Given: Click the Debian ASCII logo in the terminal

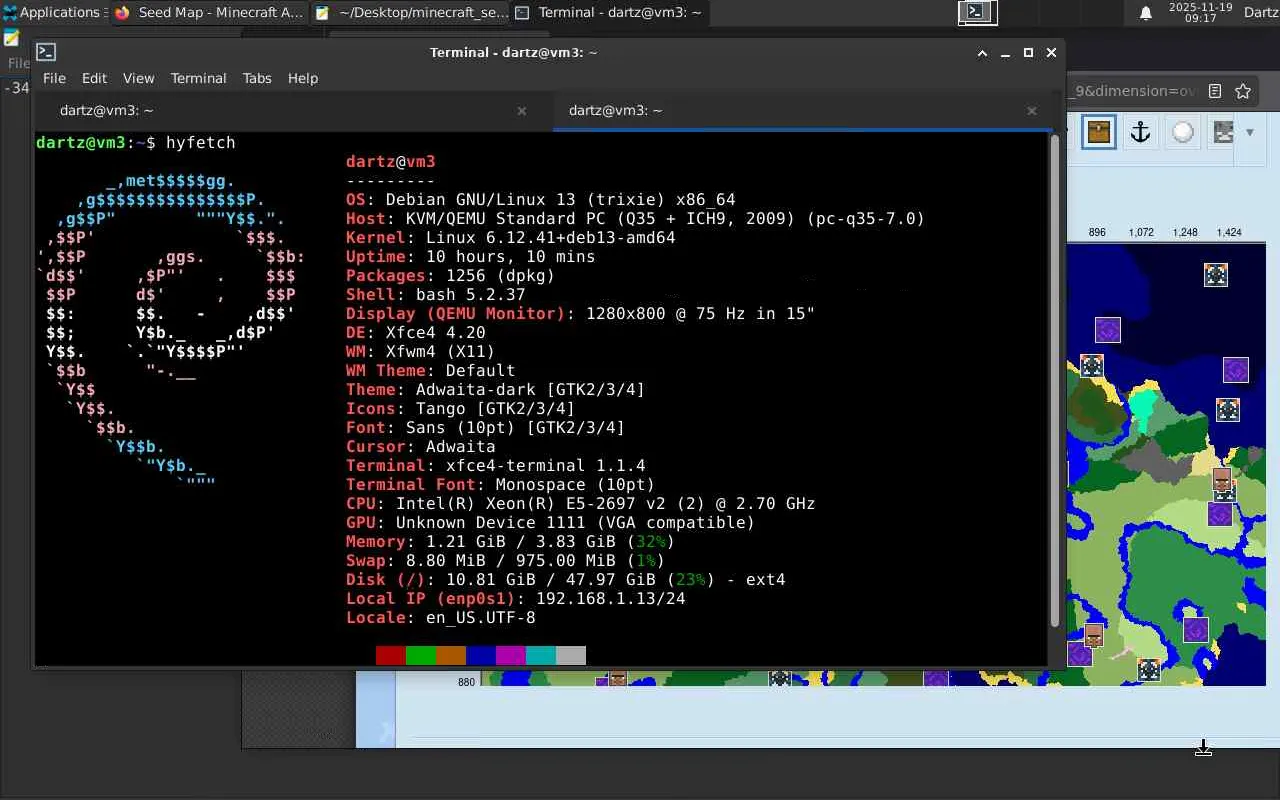Looking at the screenshot, I should [x=170, y=332].
